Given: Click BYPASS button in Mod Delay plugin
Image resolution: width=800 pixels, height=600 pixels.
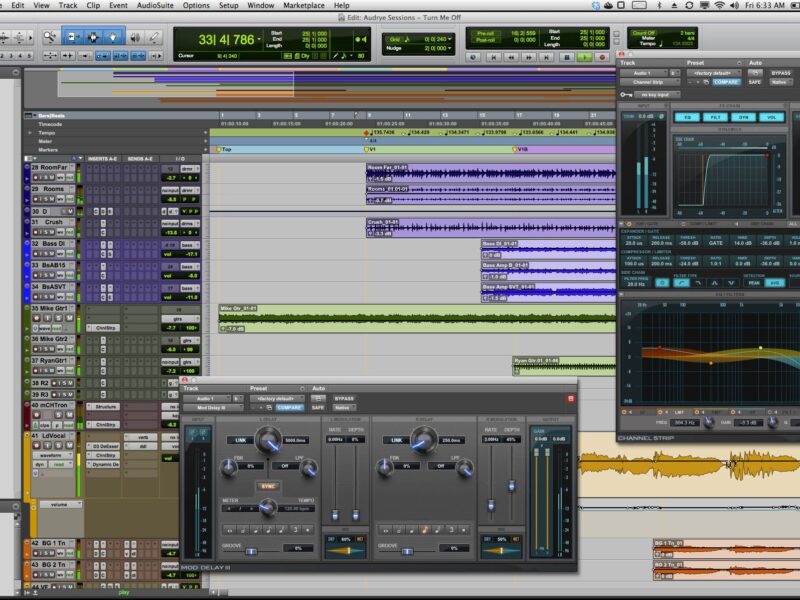Looking at the screenshot, I should (x=344, y=398).
